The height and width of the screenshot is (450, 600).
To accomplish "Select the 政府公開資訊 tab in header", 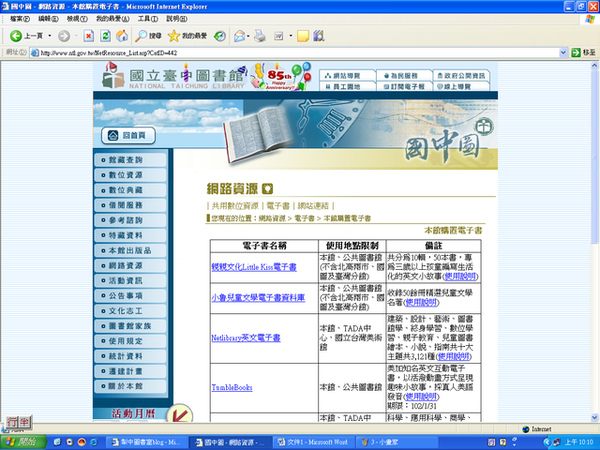I will click(461, 75).
